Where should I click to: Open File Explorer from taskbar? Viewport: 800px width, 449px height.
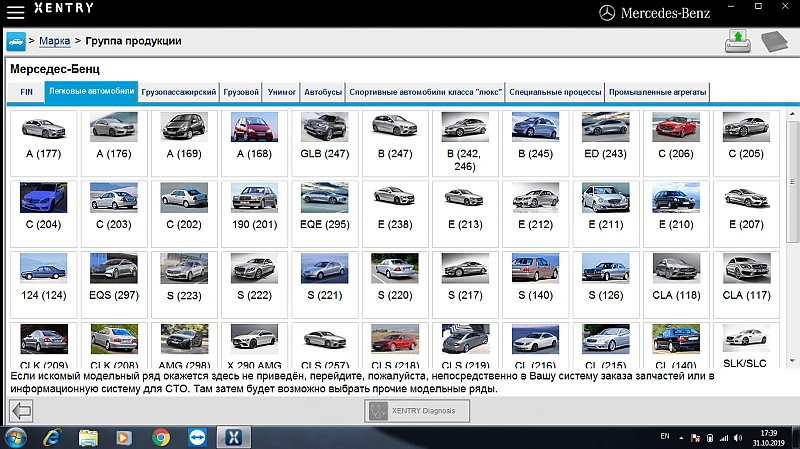click(88, 438)
